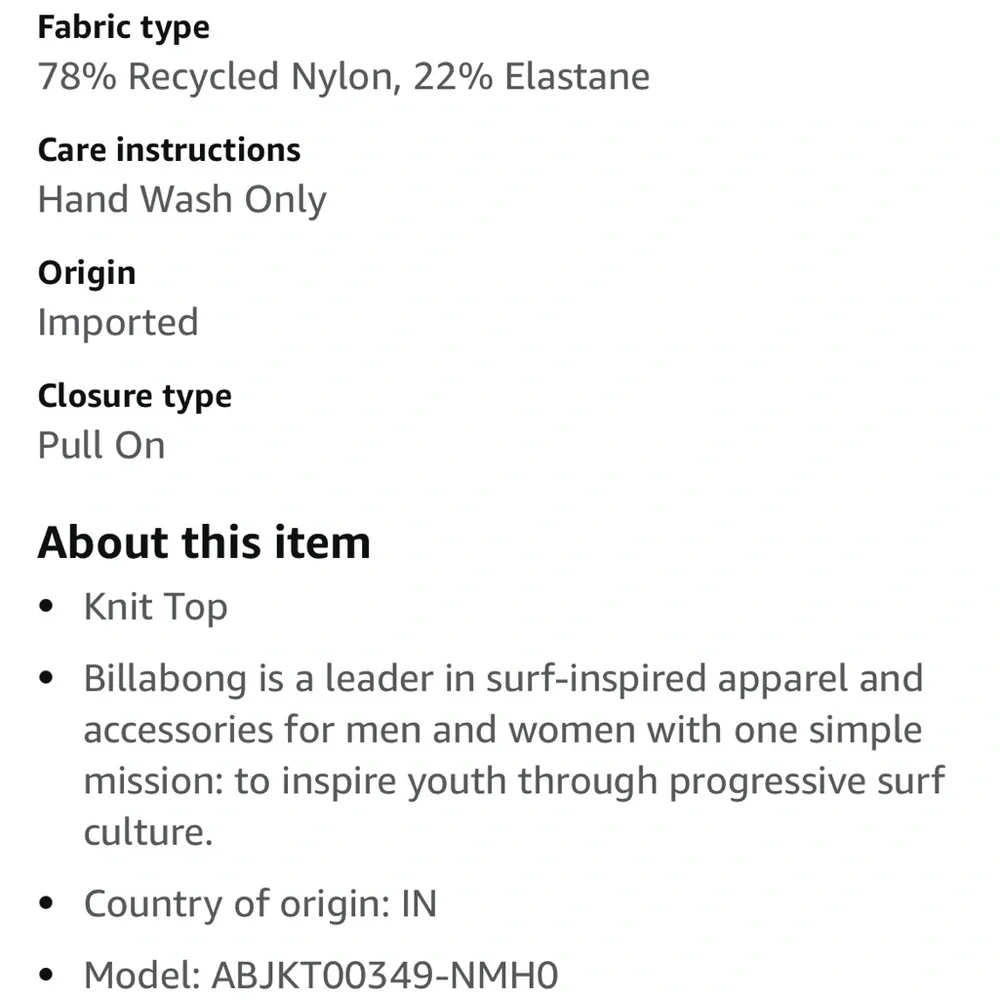Click the Imported value text
The height and width of the screenshot is (1000, 1000).
point(118,323)
